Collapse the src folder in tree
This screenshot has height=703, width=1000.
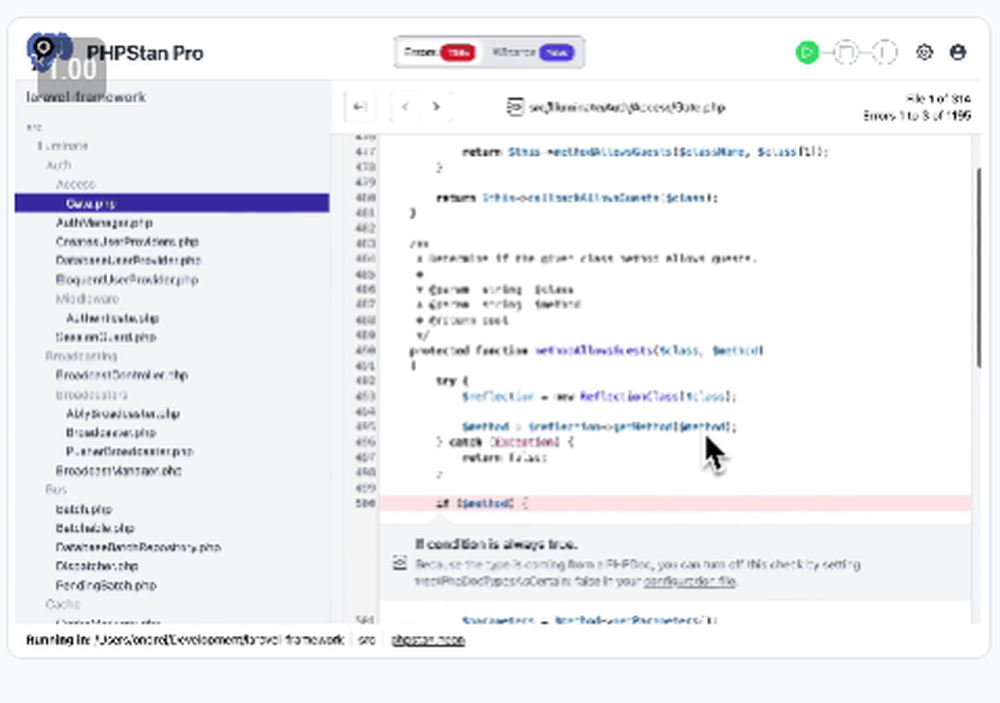click(x=34, y=127)
